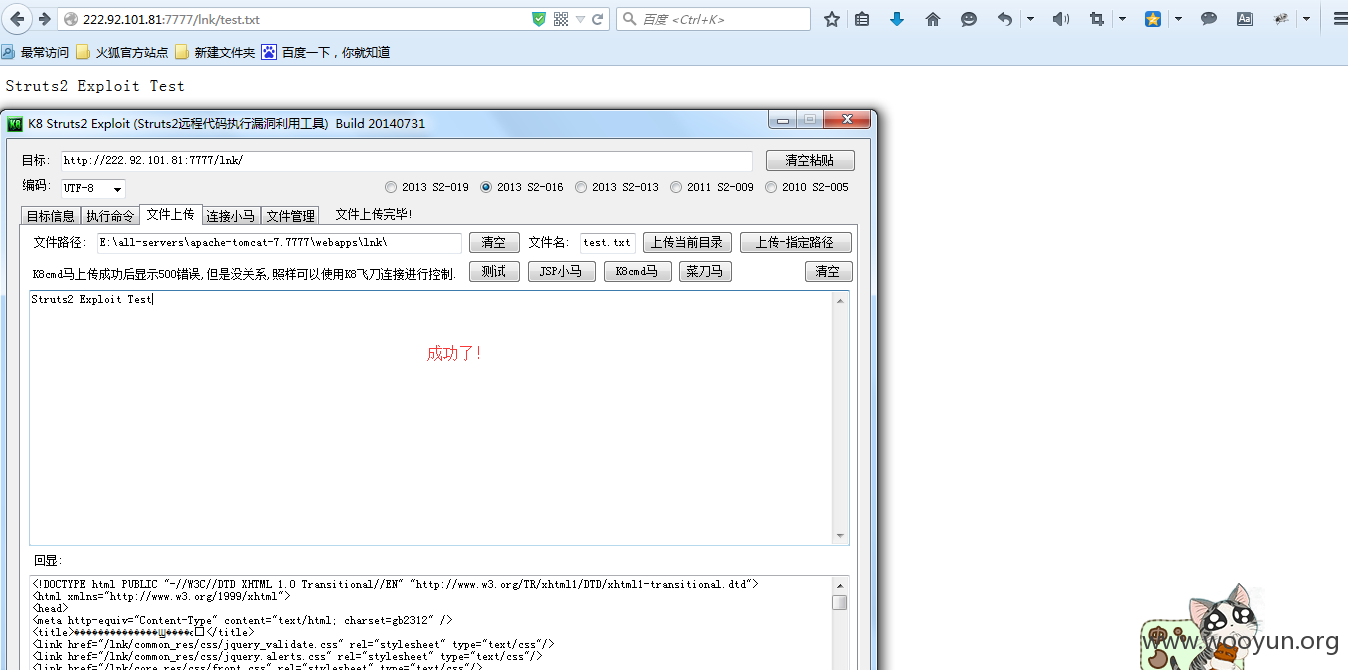This screenshot has height=670, width=1348.
Task: Switch to 连接小马 tab
Action: click(x=231, y=216)
